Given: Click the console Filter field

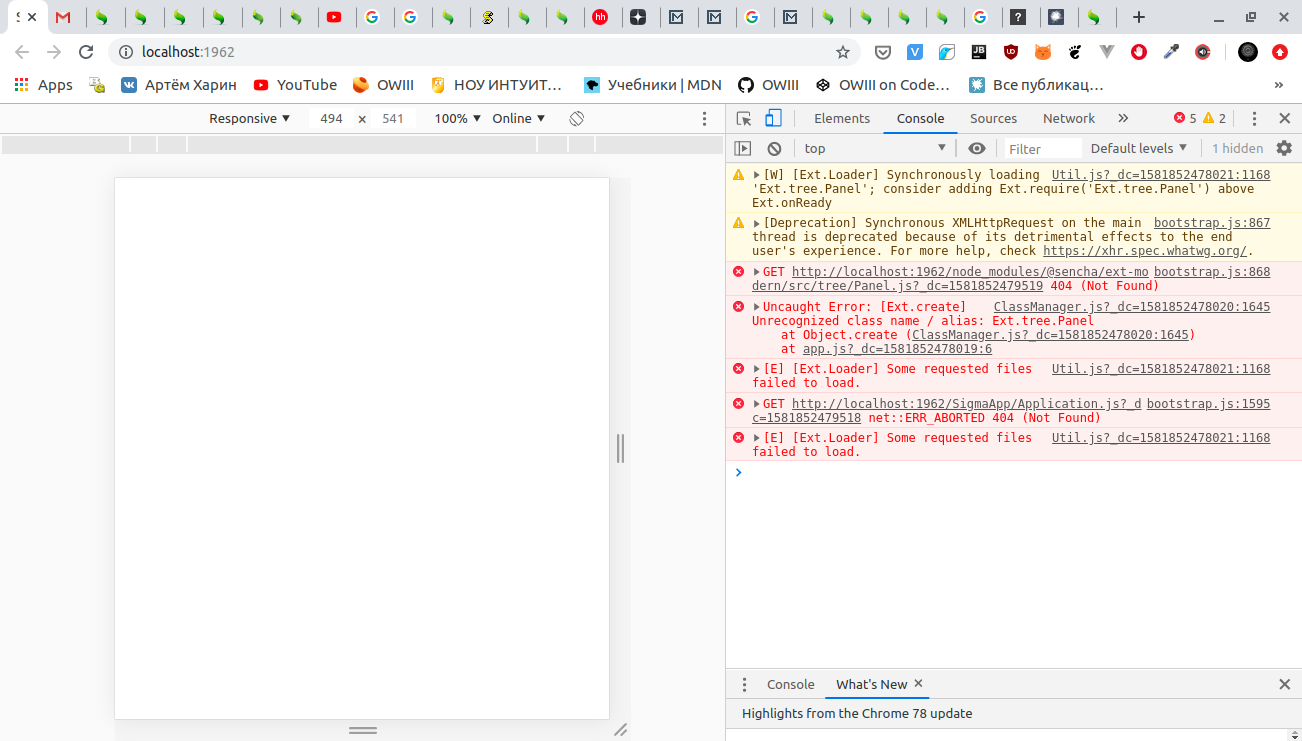Looking at the screenshot, I should coord(1043,149).
